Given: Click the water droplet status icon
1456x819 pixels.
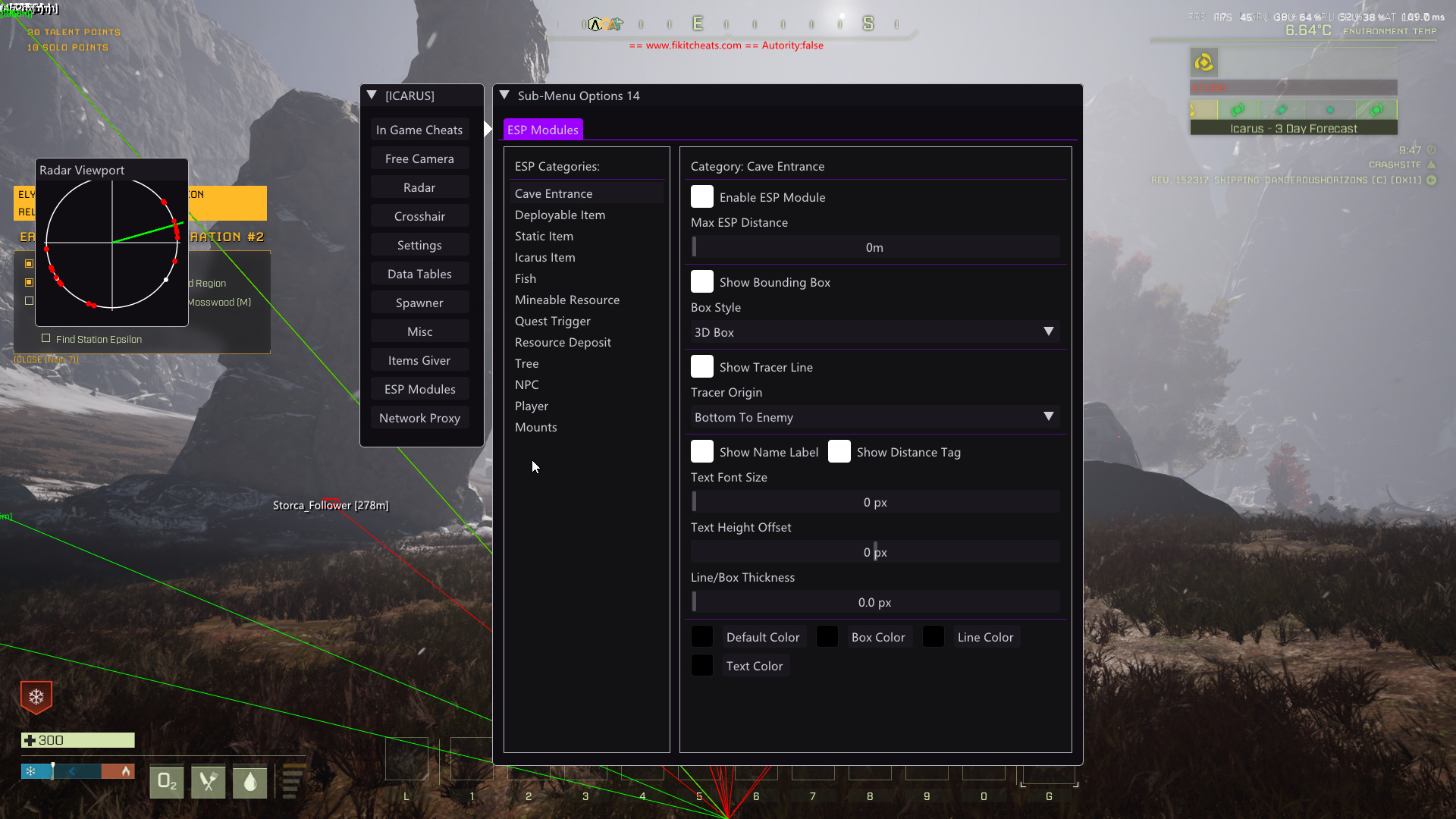Looking at the screenshot, I should click(x=250, y=782).
